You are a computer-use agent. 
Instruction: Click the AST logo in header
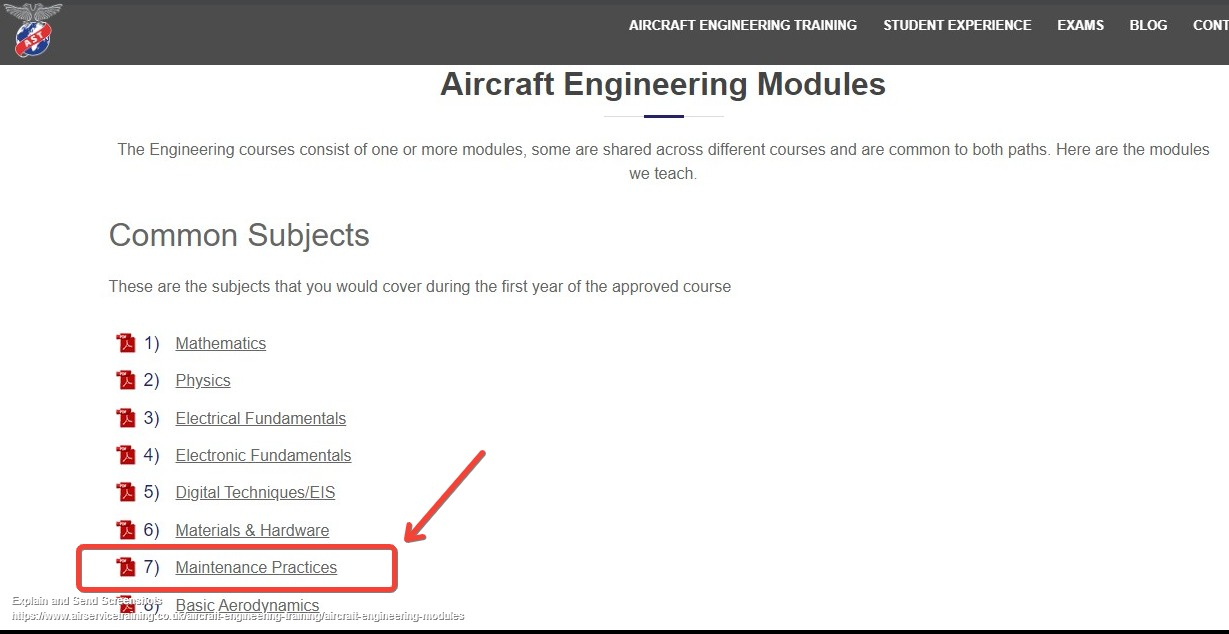(33, 29)
